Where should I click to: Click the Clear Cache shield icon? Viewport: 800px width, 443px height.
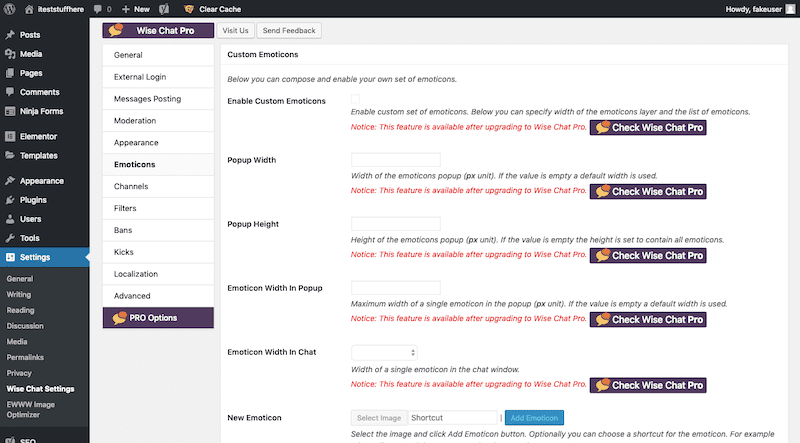tap(189, 9)
